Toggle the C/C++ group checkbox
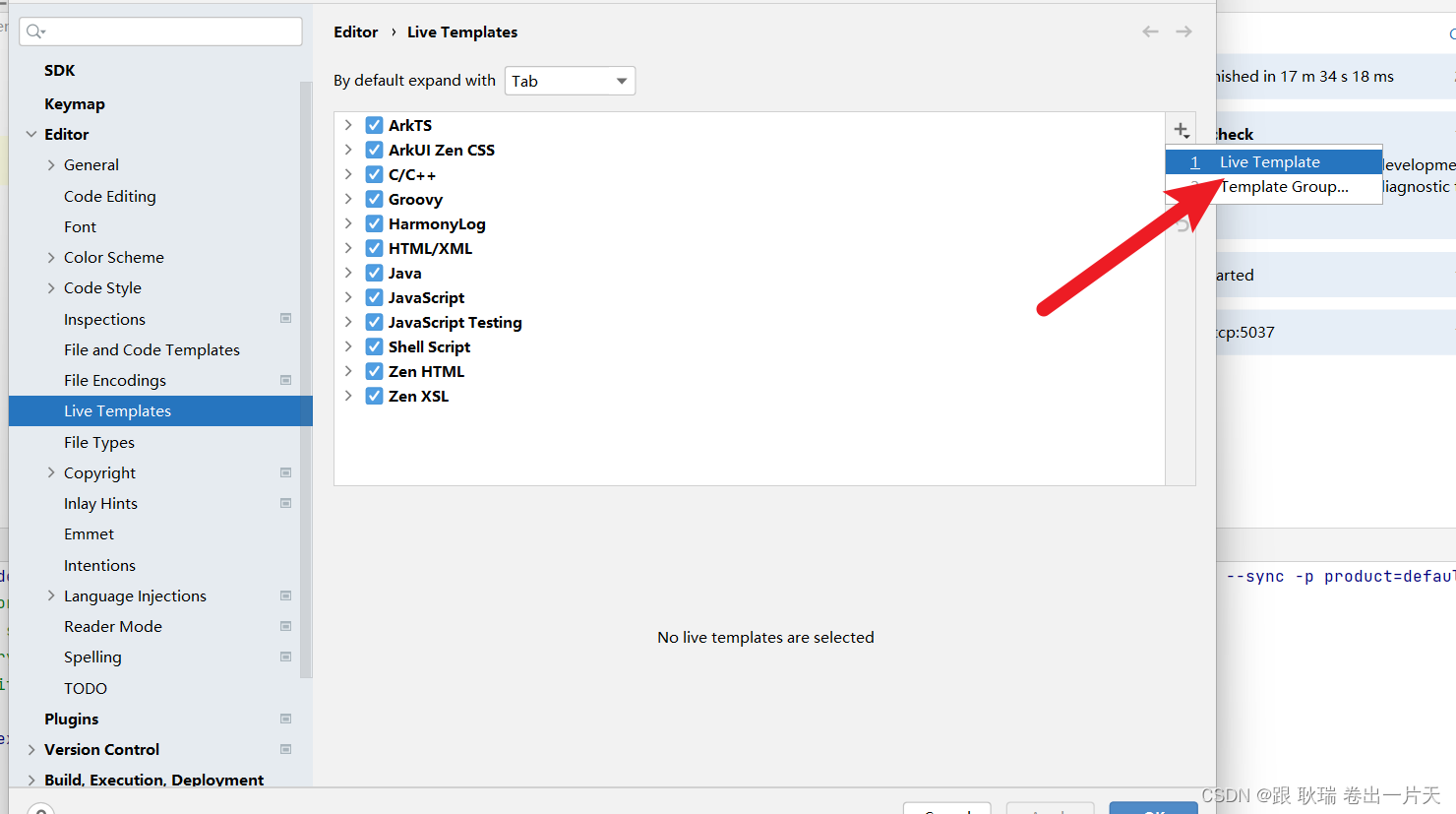The image size is (1456, 814). pyautogui.click(x=374, y=174)
